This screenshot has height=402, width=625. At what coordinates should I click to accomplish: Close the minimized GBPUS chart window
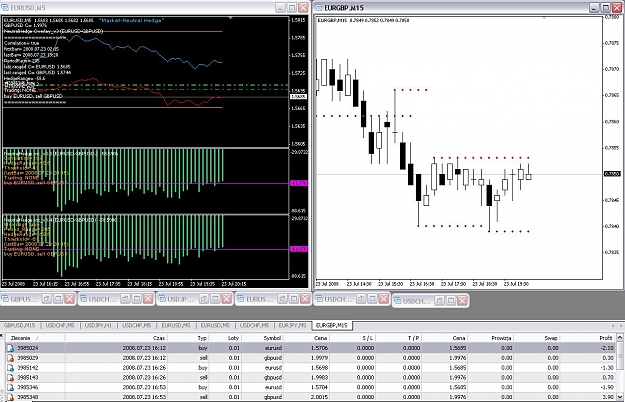pos(69,299)
